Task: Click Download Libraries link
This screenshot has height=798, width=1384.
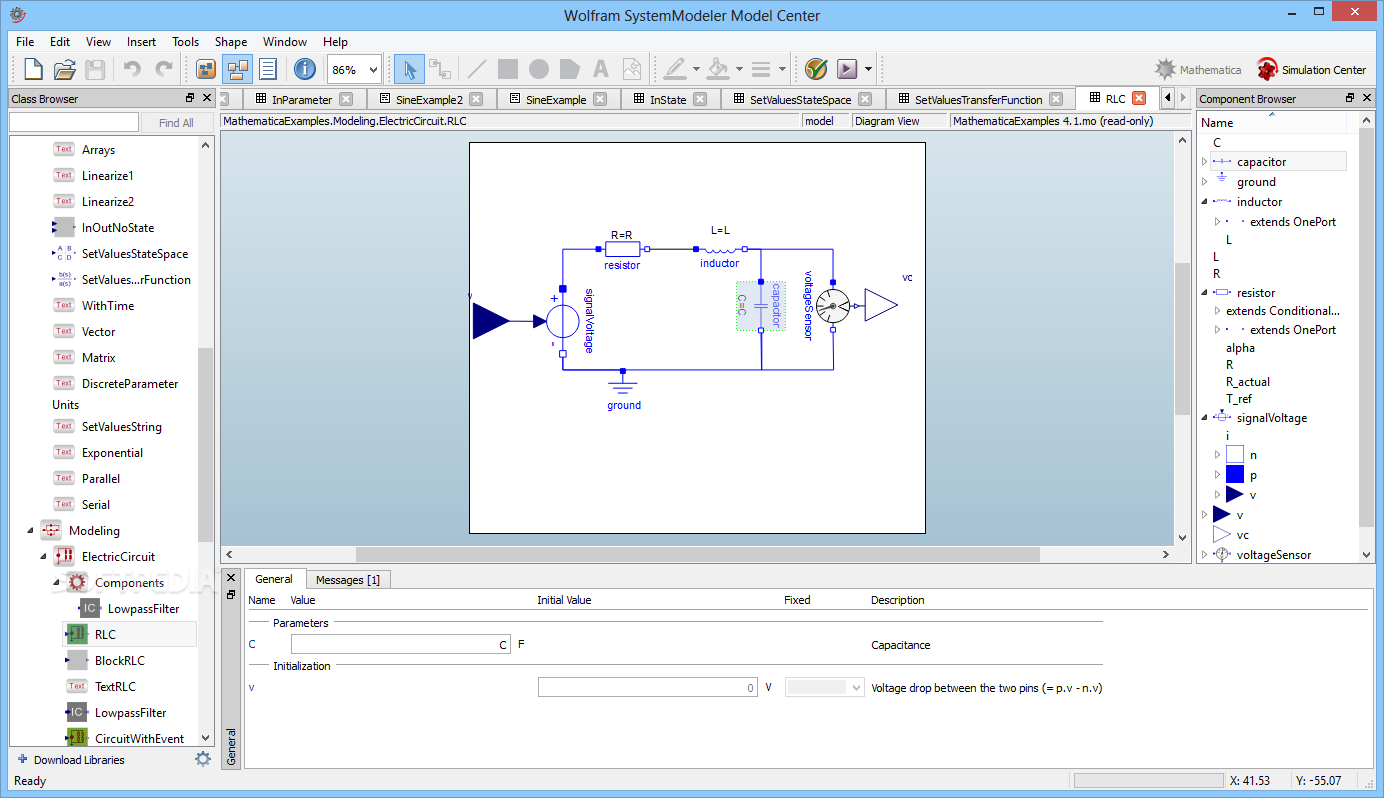Action: tap(71, 760)
